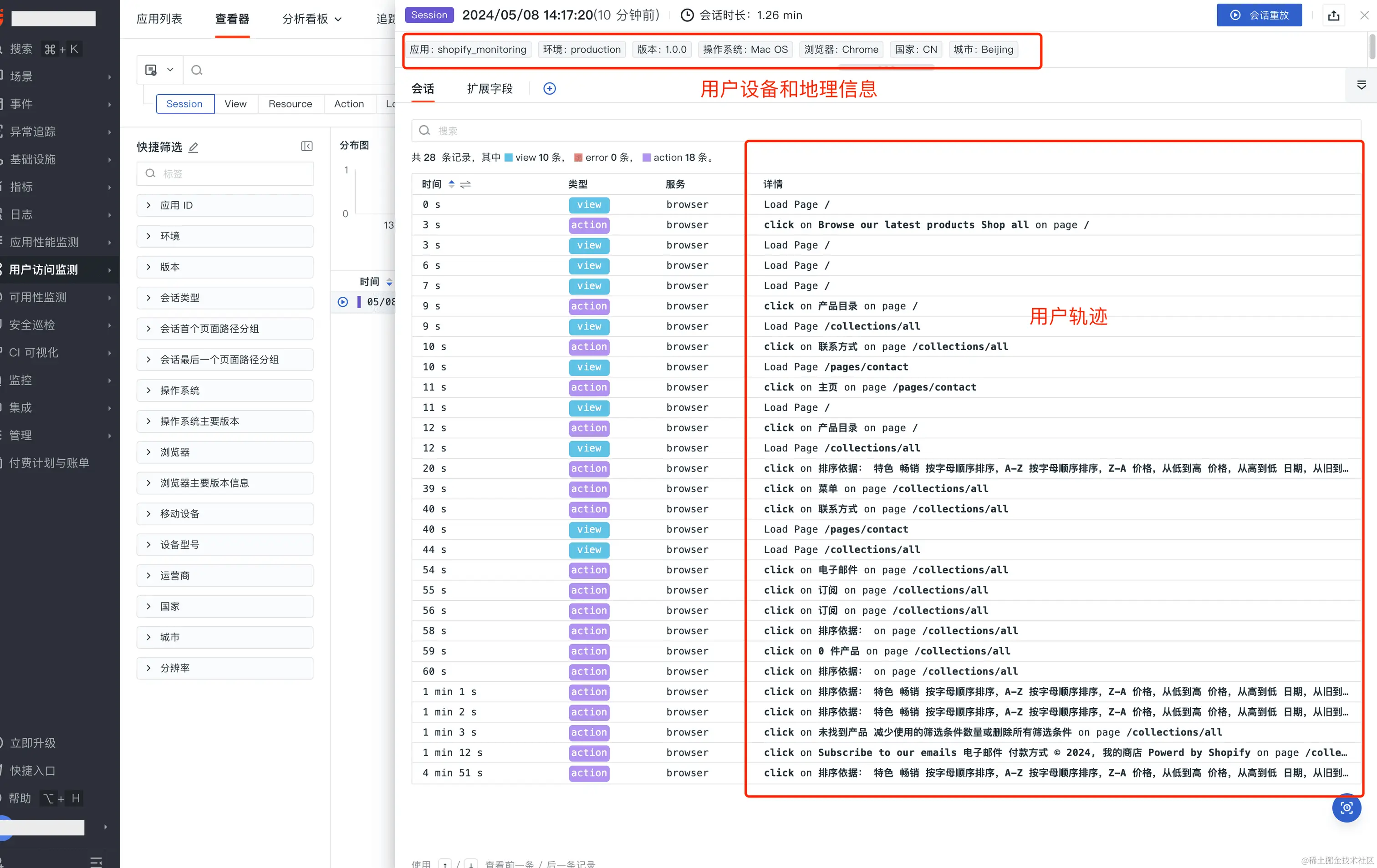
Task: Click the plus icon next to 扩展字段 tab
Action: [549, 89]
